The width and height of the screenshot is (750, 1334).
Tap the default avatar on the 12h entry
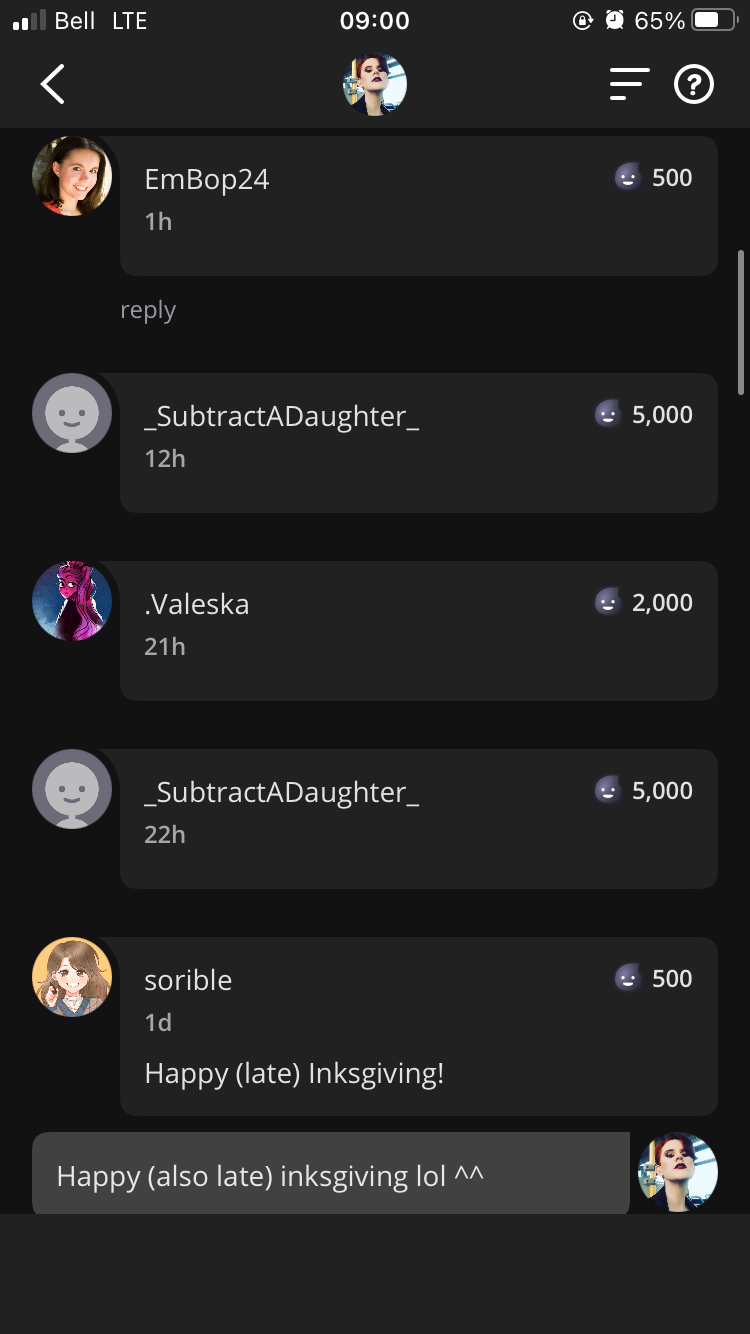click(x=72, y=413)
